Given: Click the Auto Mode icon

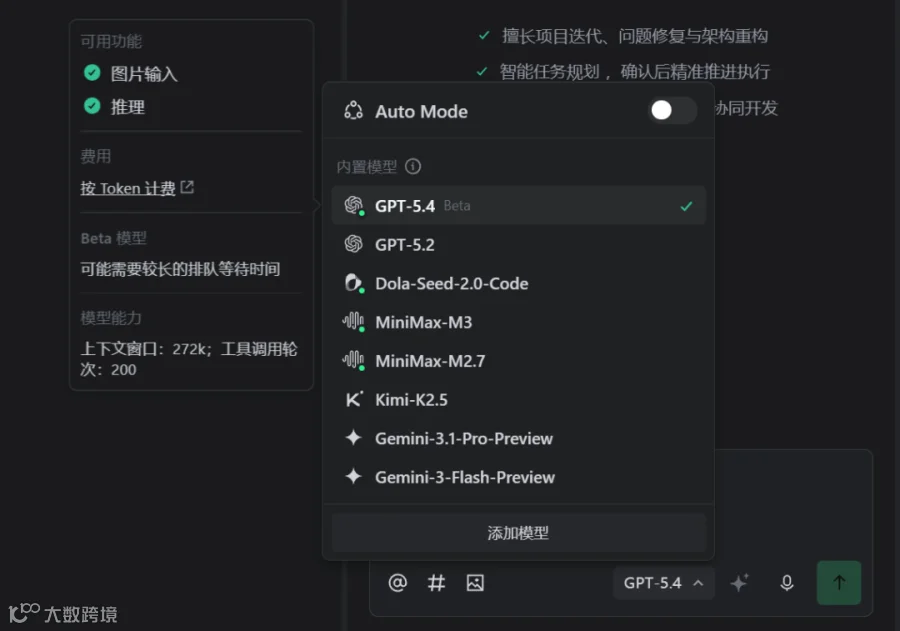Looking at the screenshot, I should point(353,111).
